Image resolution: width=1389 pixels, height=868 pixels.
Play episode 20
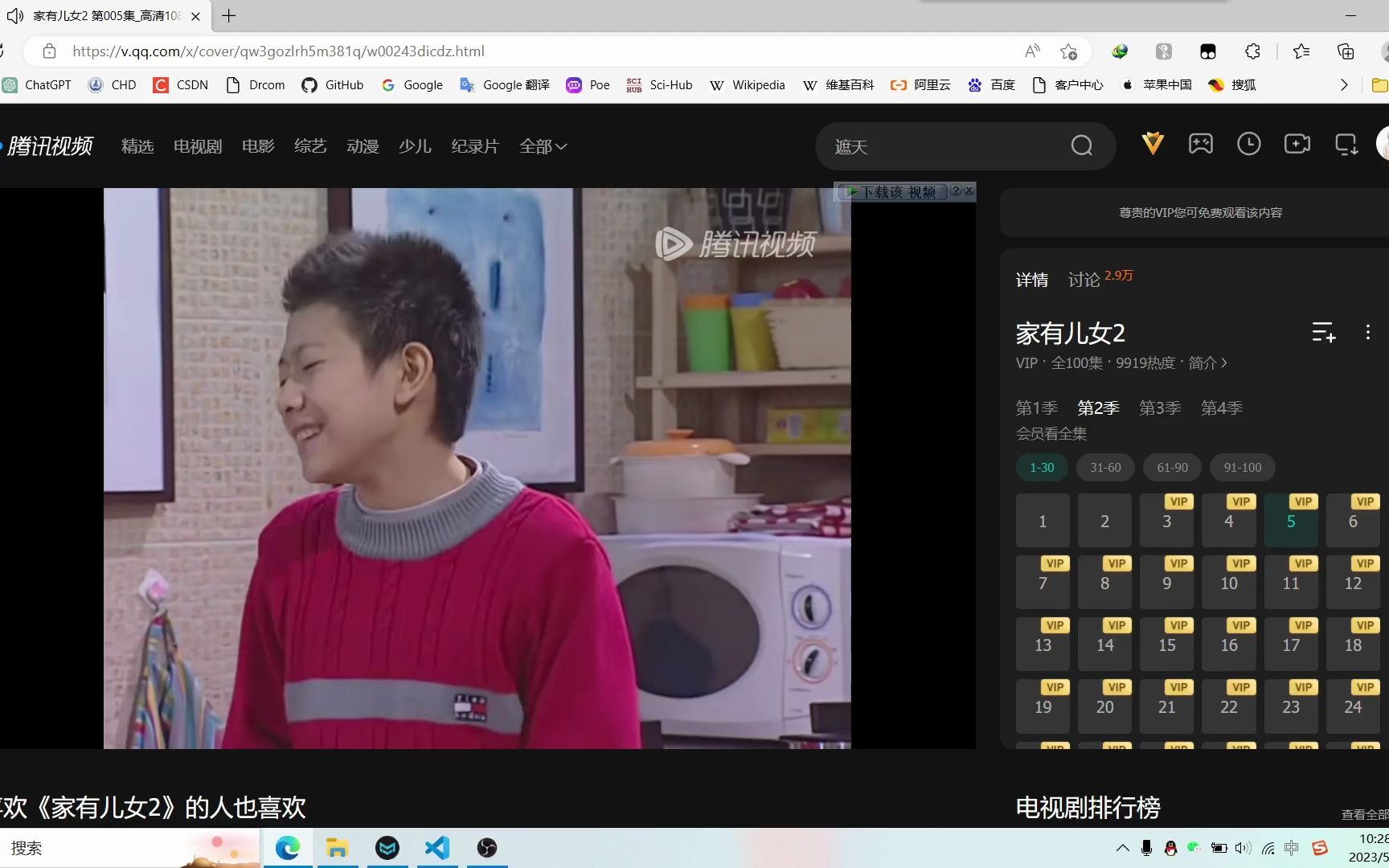click(x=1105, y=706)
